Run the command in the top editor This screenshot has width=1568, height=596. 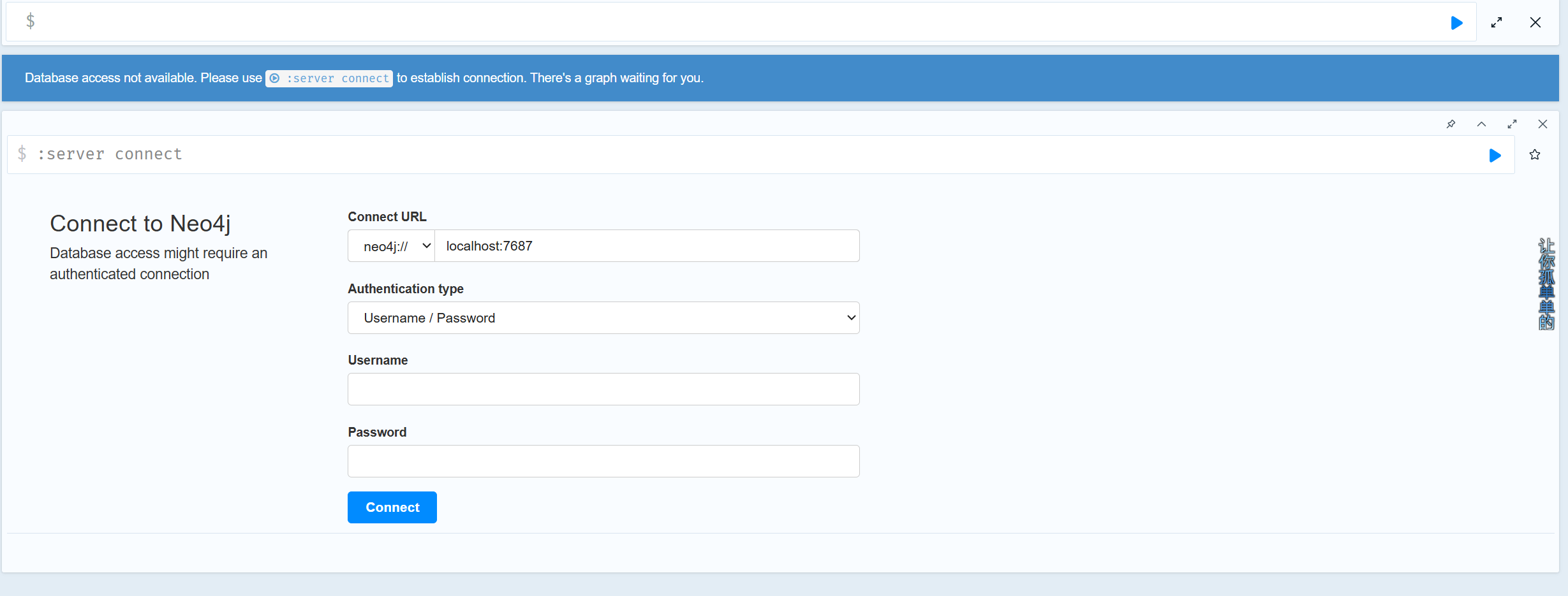pos(1456,23)
